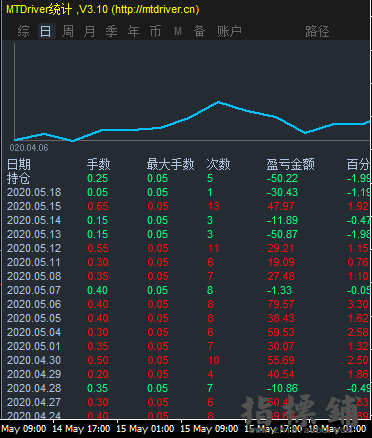Open the 备 notes tab
The height and width of the screenshot is (438, 372).
(199, 31)
